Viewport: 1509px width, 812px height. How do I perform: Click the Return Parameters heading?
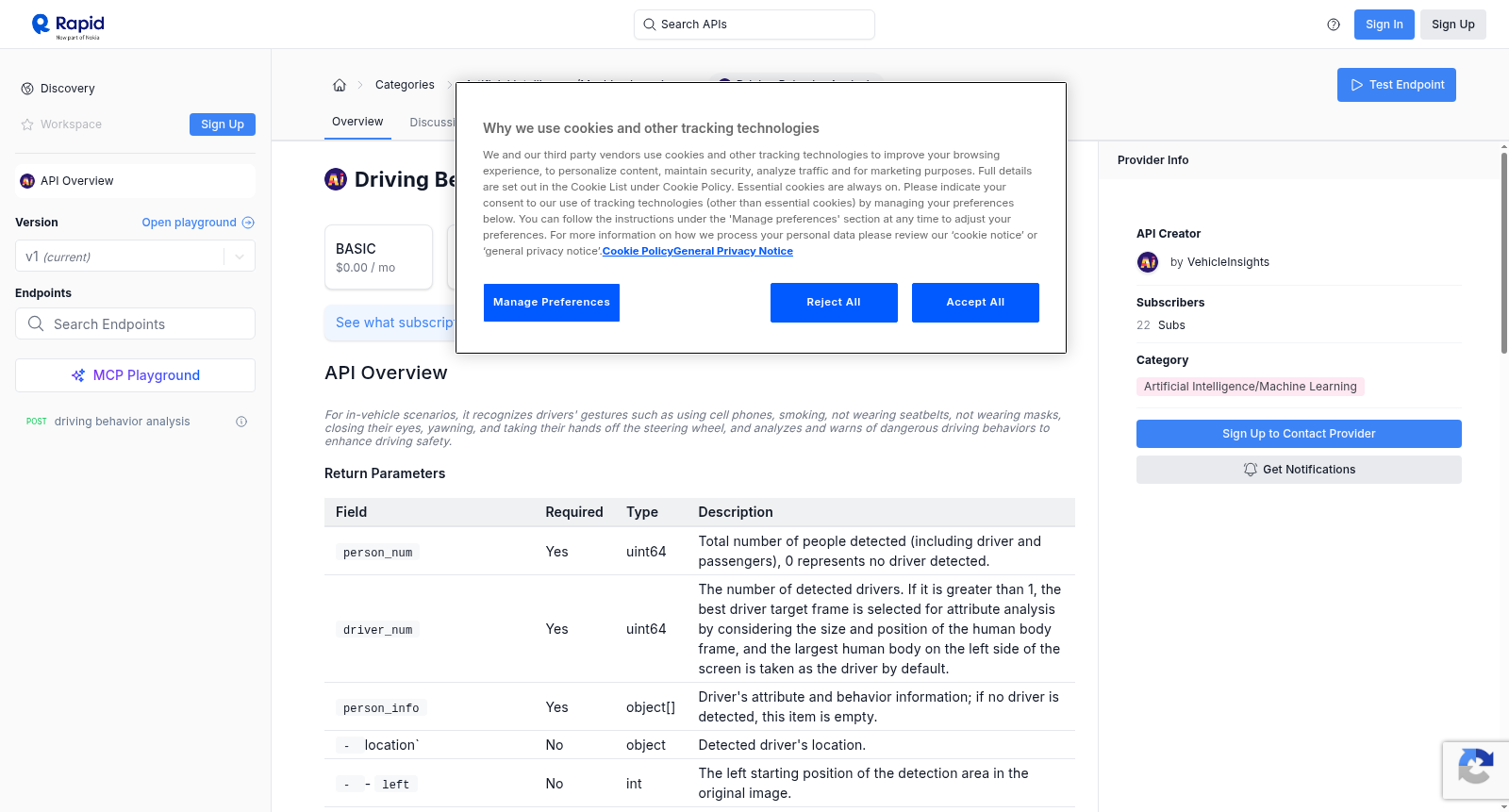[385, 473]
